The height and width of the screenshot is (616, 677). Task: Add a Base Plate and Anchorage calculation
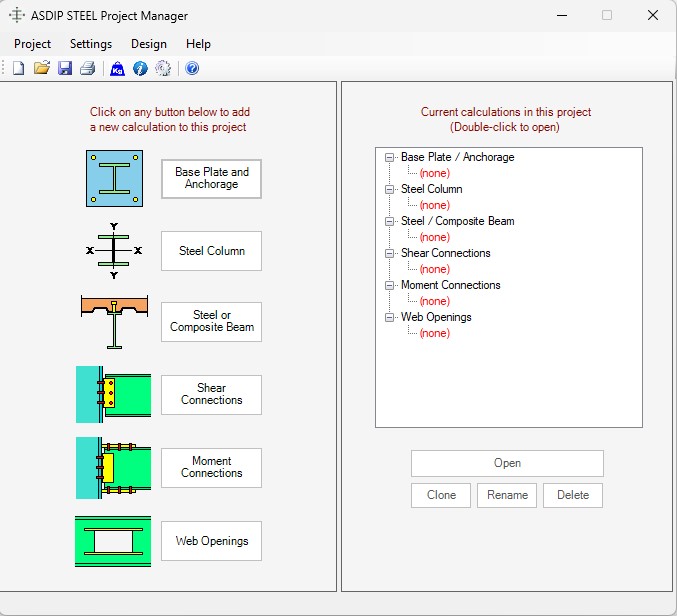point(212,178)
